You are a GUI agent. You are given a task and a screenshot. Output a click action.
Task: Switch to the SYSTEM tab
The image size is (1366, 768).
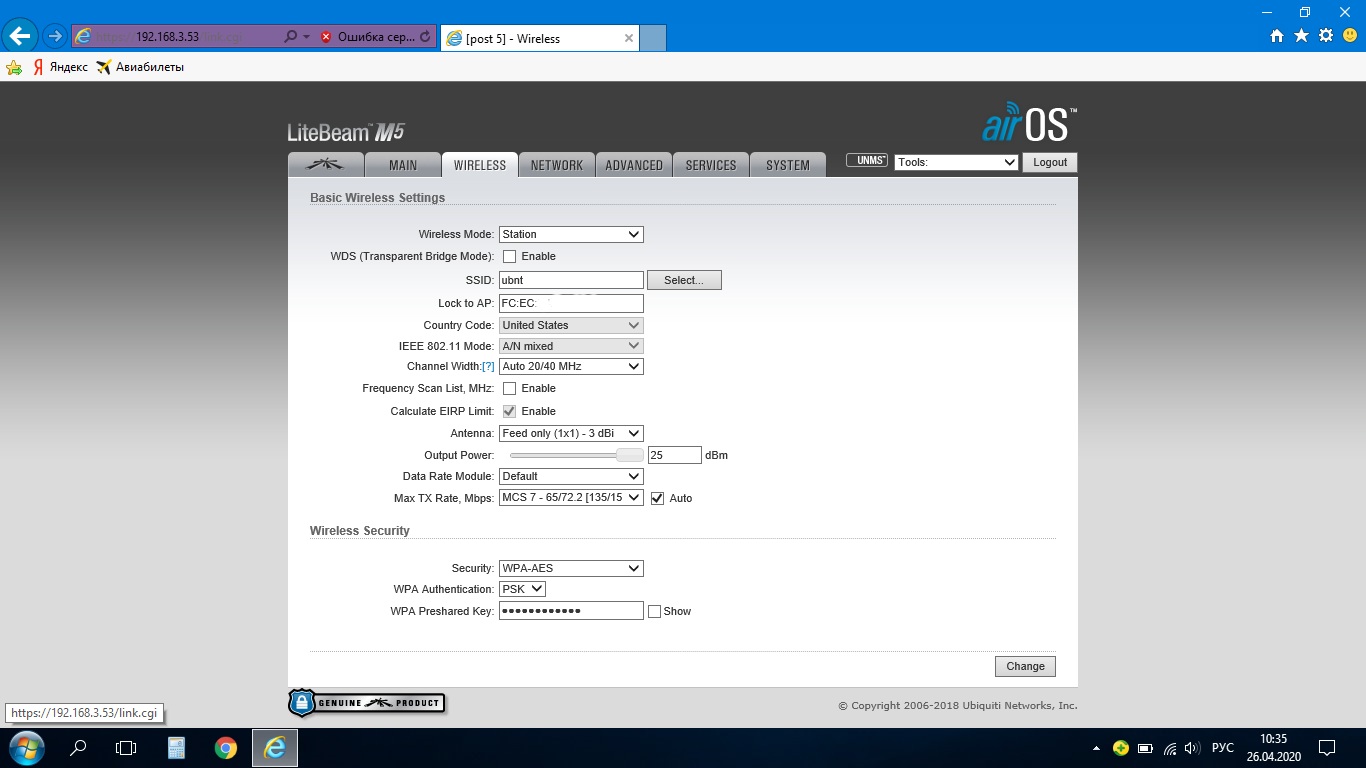pos(788,165)
